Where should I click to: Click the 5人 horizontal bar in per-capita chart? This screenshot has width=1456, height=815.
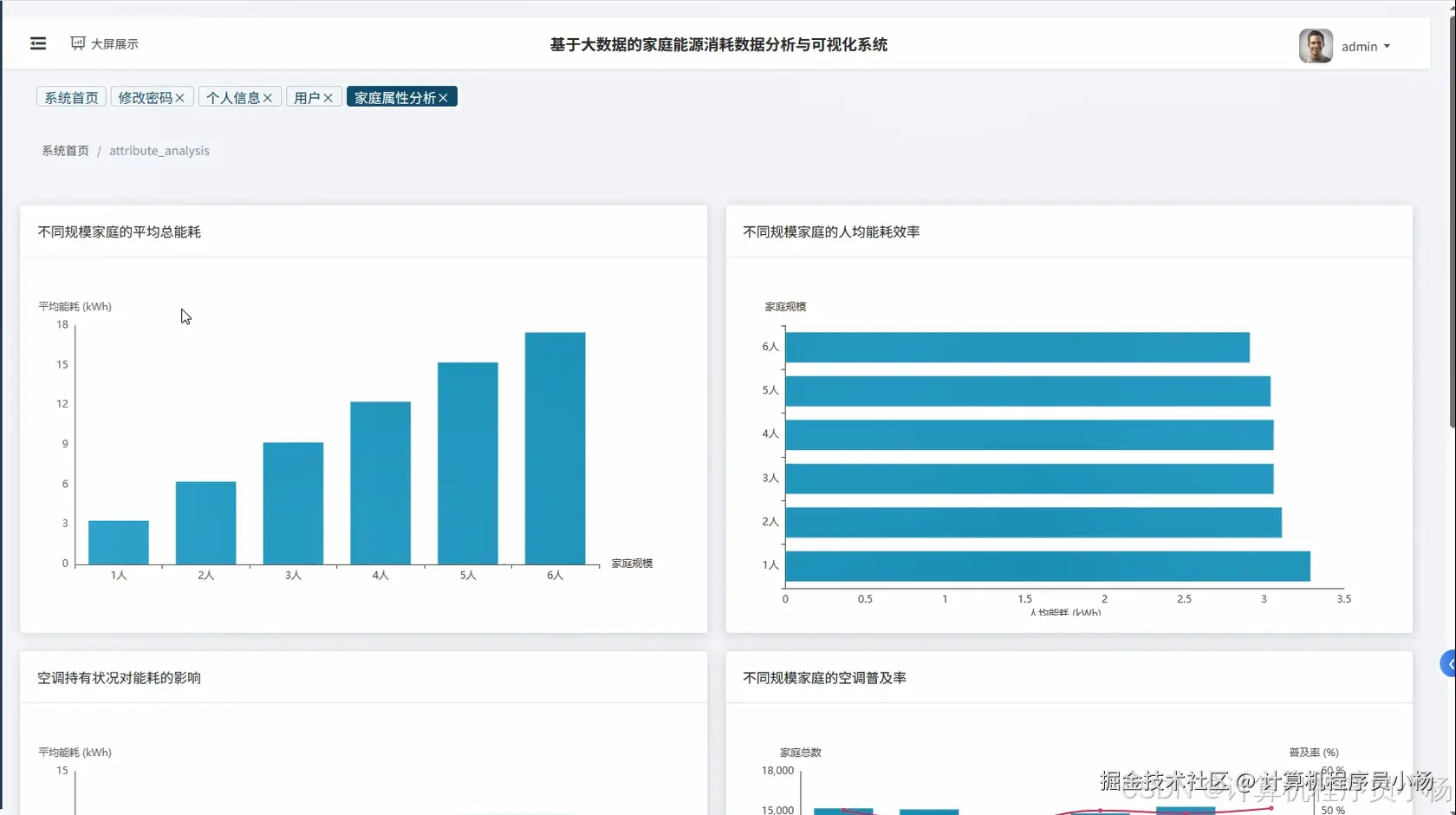point(1028,391)
